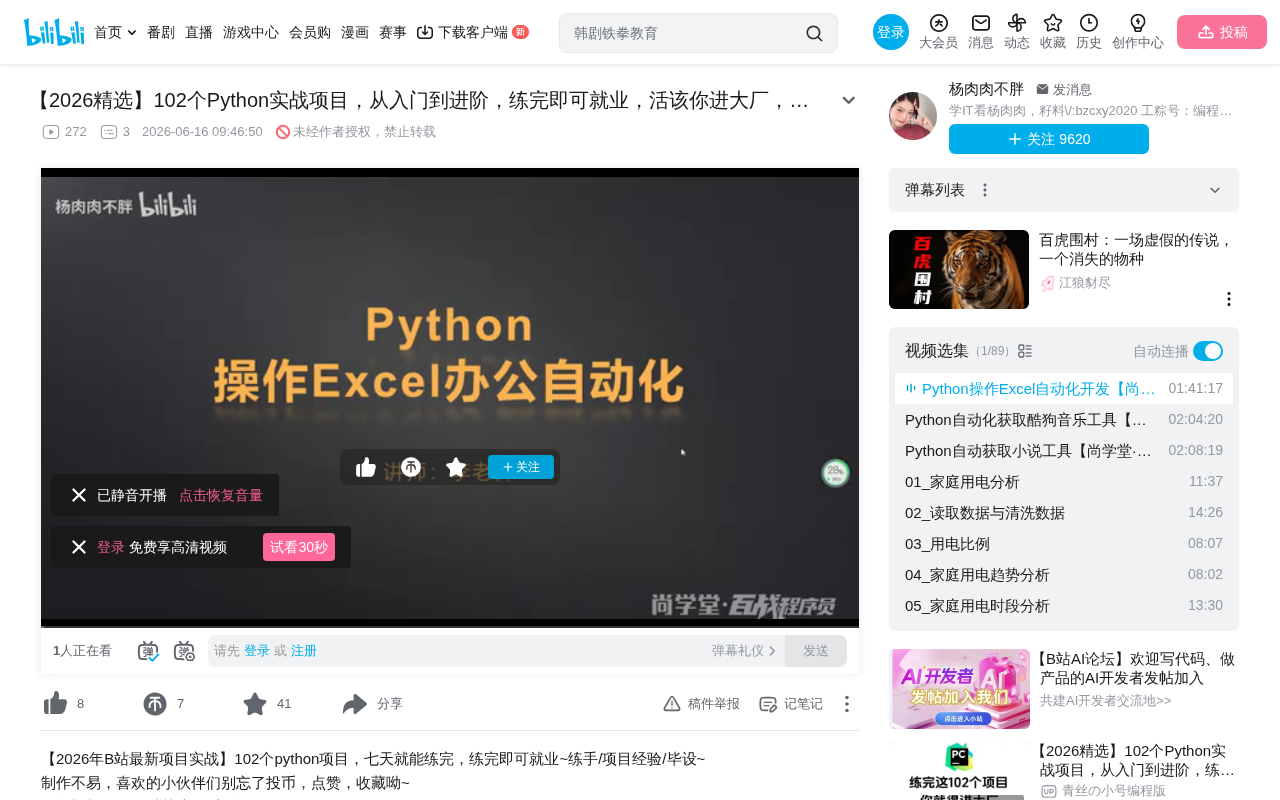The width and height of the screenshot is (1280, 800).
Task: Click the 发送 danmaku button
Action: click(x=816, y=651)
